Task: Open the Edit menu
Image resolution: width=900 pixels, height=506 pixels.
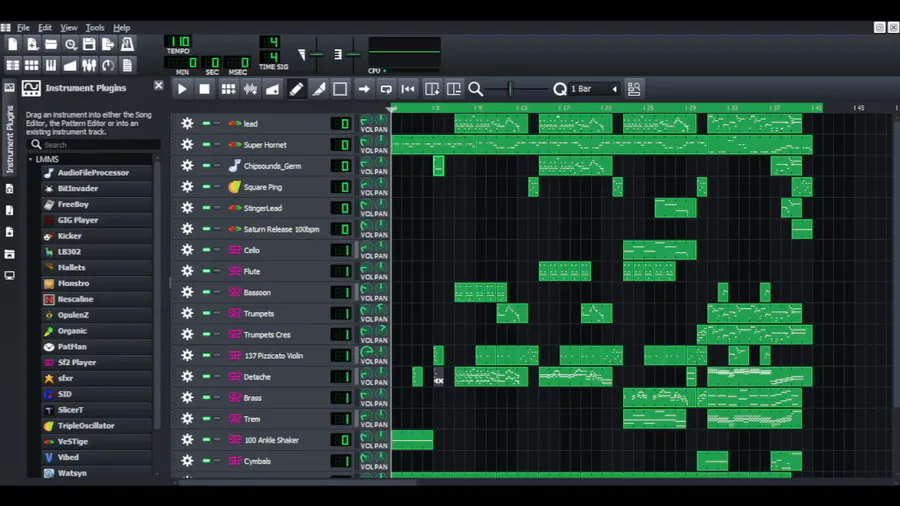Action: tap(45, 28)
